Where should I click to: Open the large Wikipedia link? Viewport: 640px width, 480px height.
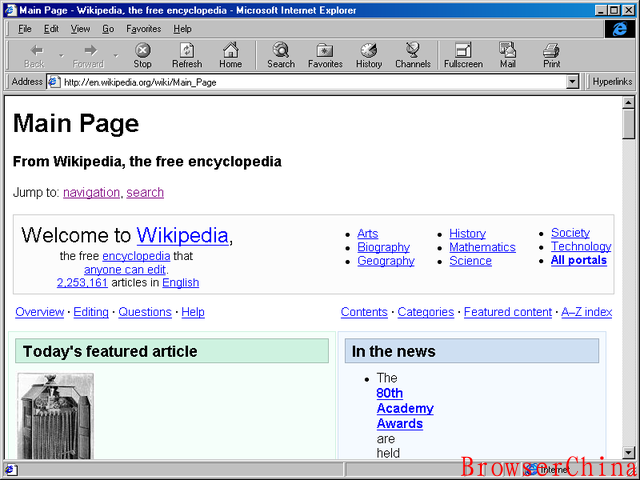click(182, 236)
